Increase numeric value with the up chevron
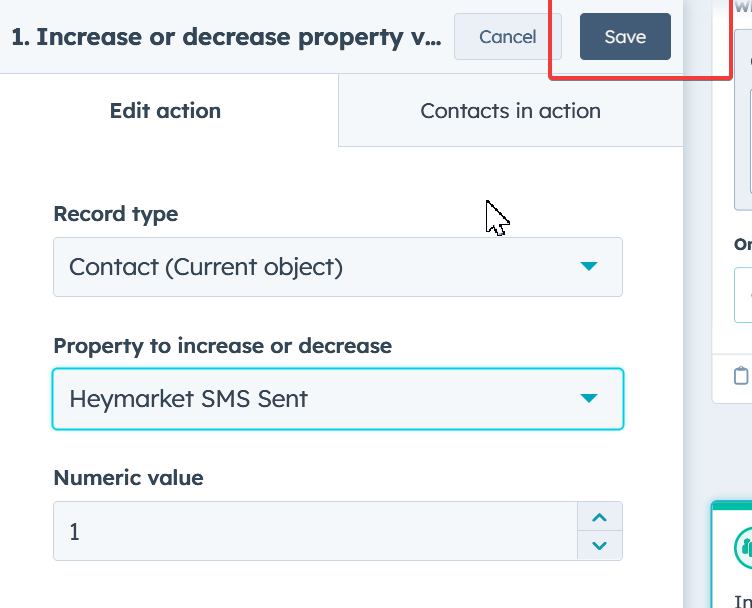The height and width of the screenshot is (608, 752). coord(600,518)
